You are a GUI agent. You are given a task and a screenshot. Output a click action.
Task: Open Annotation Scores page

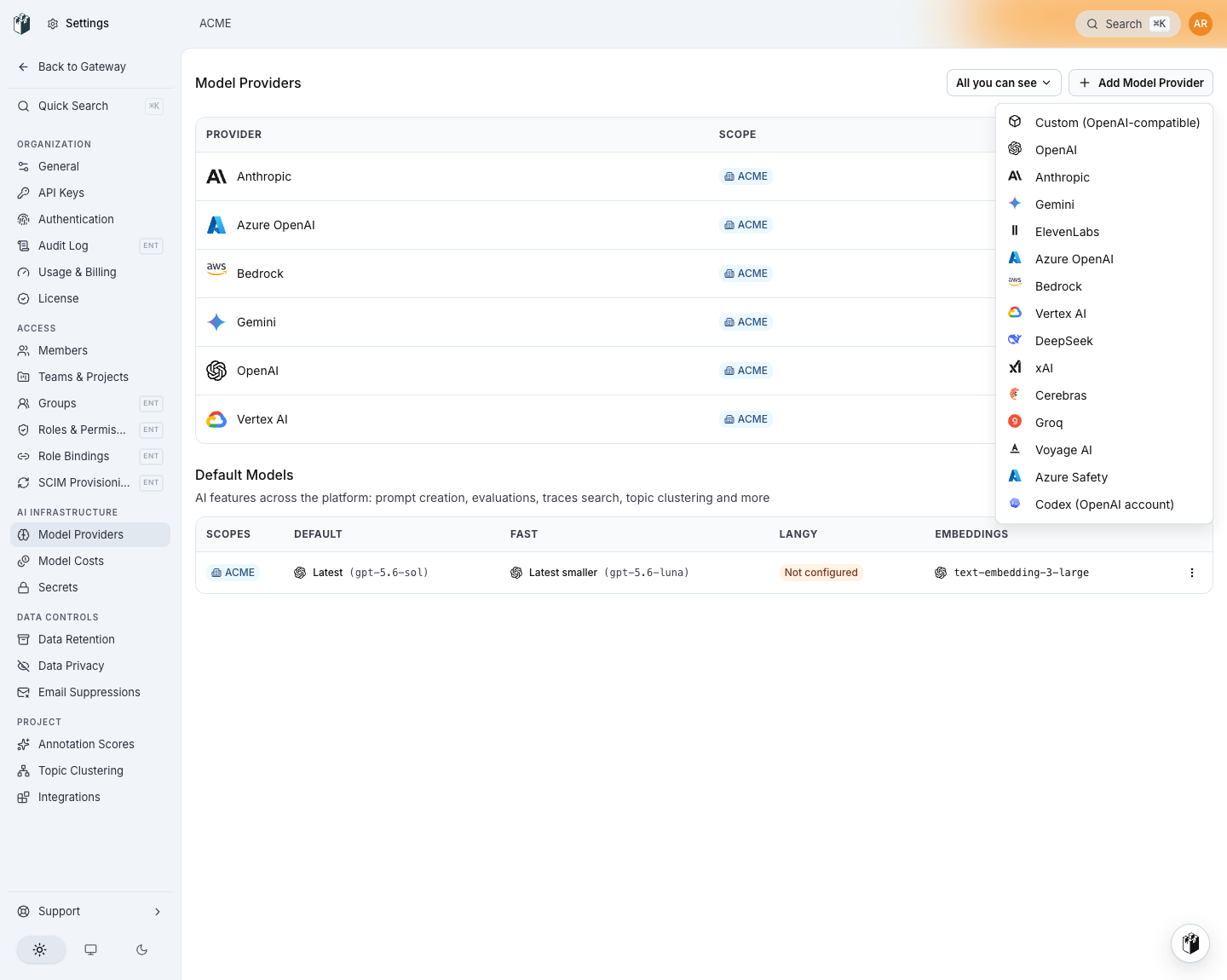pyautogui.click(x=90, y=745)
